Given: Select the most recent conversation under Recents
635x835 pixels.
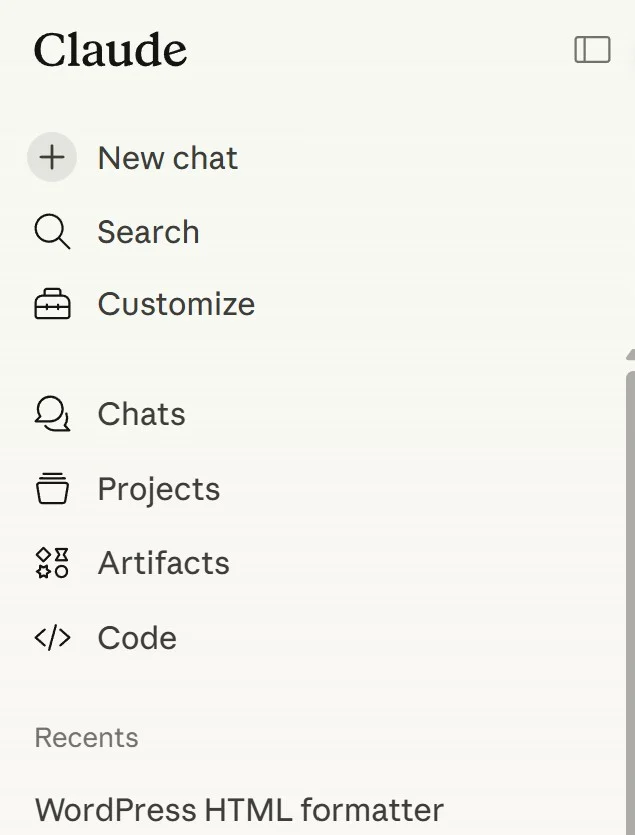Looking at the screenshot, I should pos(238,809).
